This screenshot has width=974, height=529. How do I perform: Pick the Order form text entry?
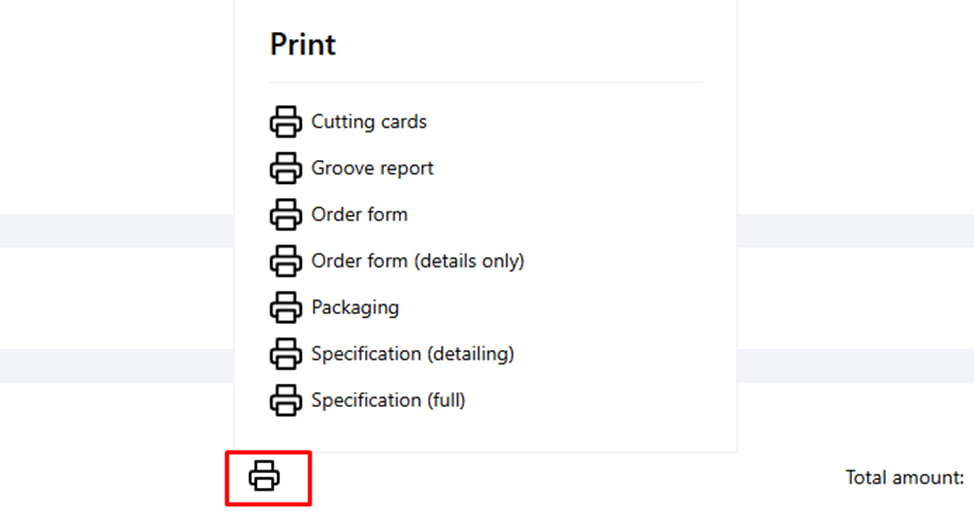tap(359, 214)
